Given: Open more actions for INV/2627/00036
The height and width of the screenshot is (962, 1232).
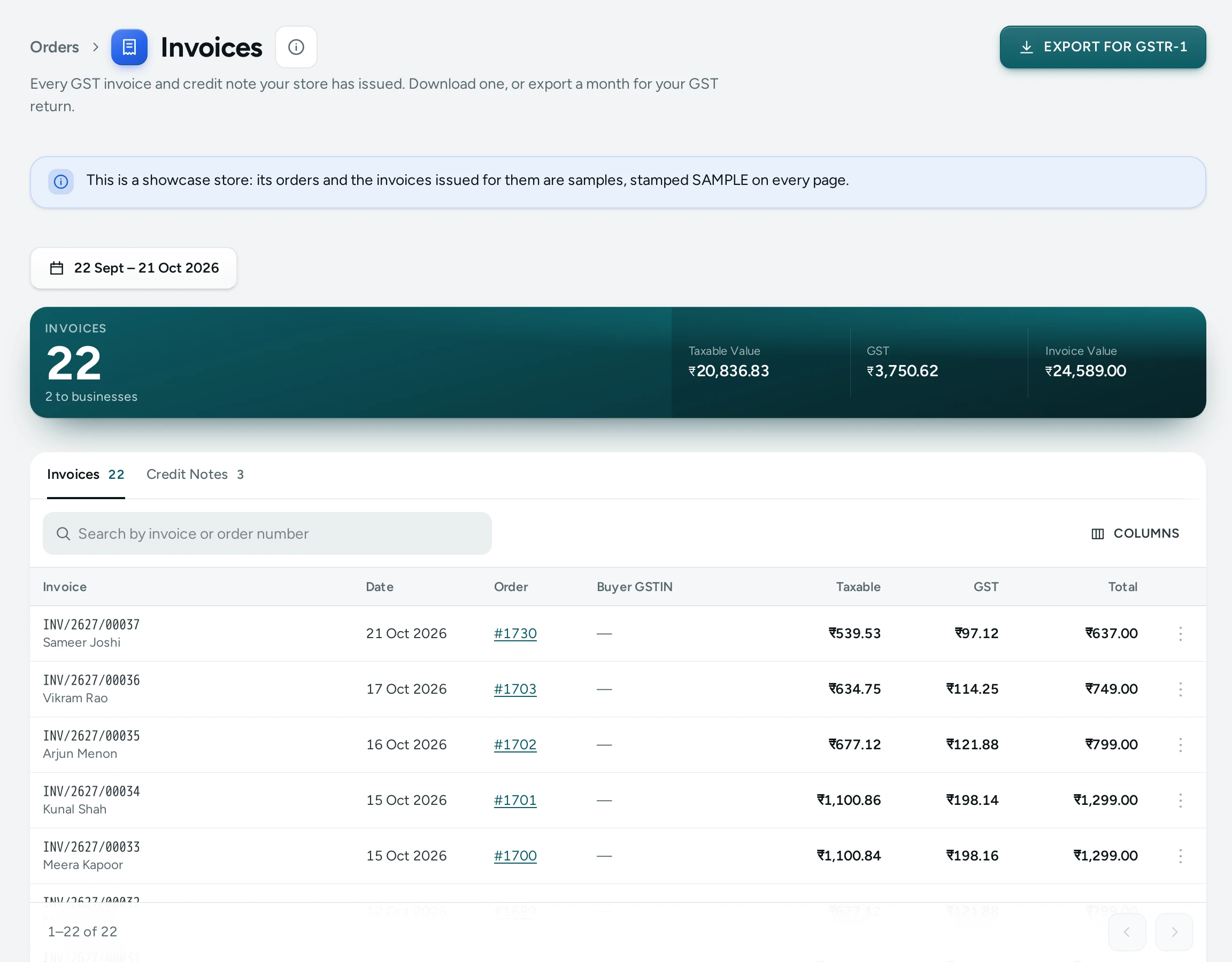Looking at the screenshot, I should pos(1180,689).
